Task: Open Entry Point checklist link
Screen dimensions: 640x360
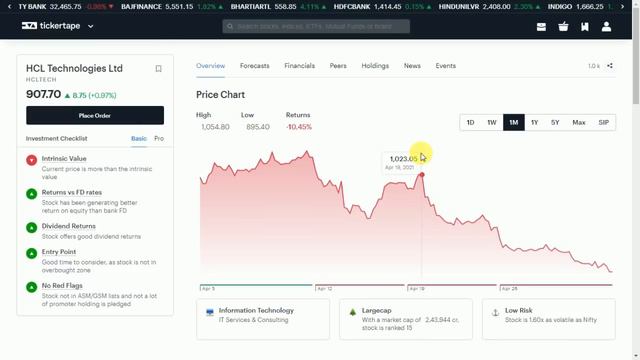Action: 59,252
